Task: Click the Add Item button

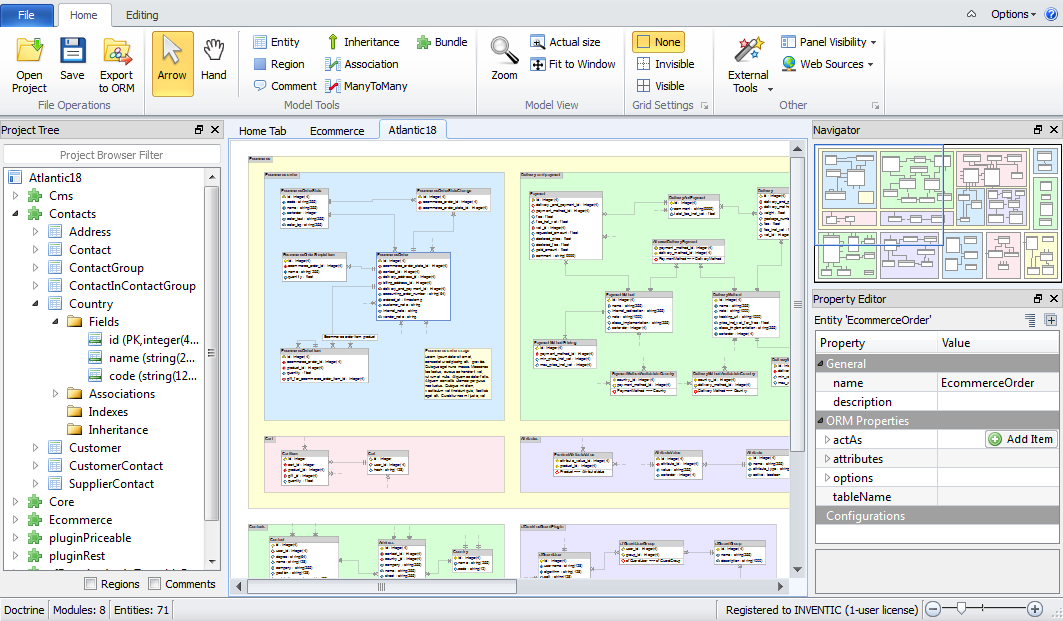Action: pyautogui.click(x=1020, y=439)
